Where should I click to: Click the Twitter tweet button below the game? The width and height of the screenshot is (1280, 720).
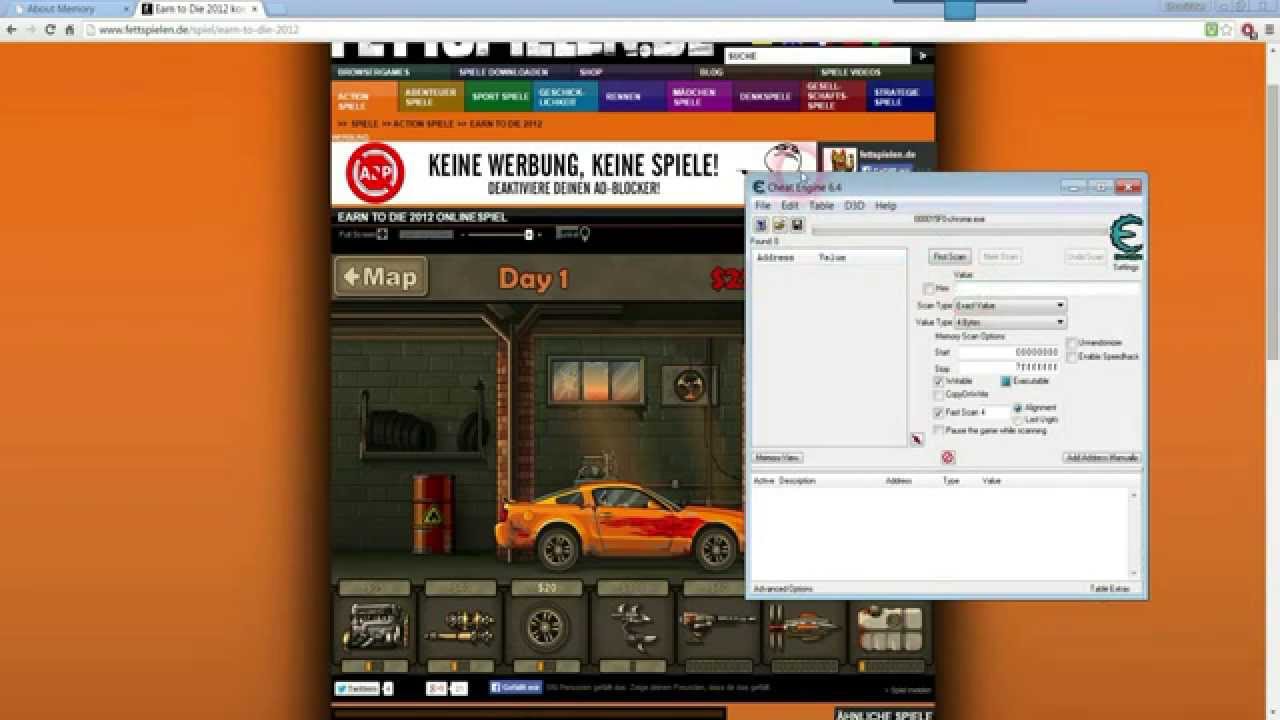(x=356, y=688)
